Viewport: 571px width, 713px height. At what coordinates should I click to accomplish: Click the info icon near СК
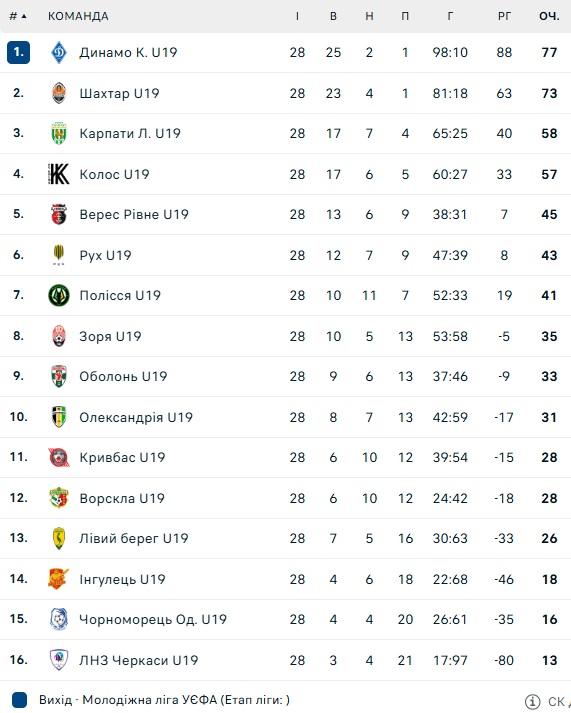pos(532,701)
